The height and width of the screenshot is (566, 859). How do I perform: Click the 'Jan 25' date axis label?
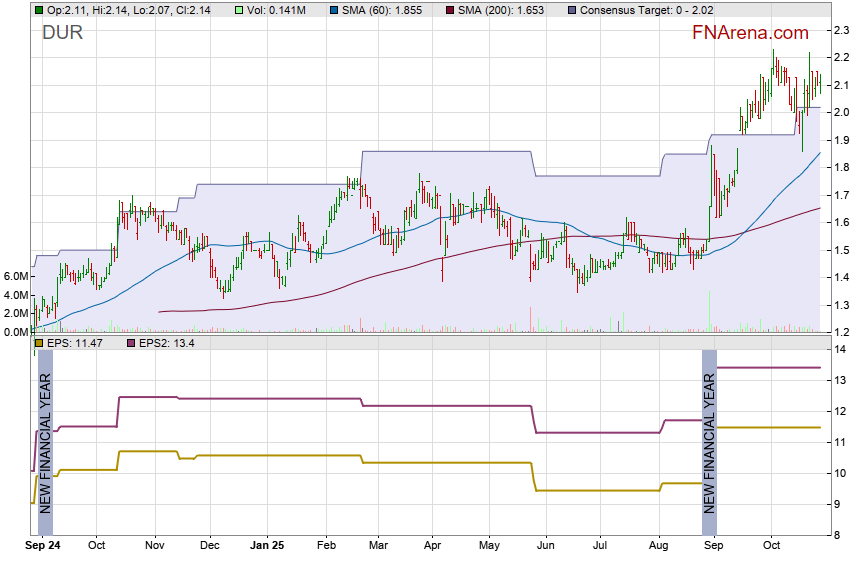coord(267,546)
